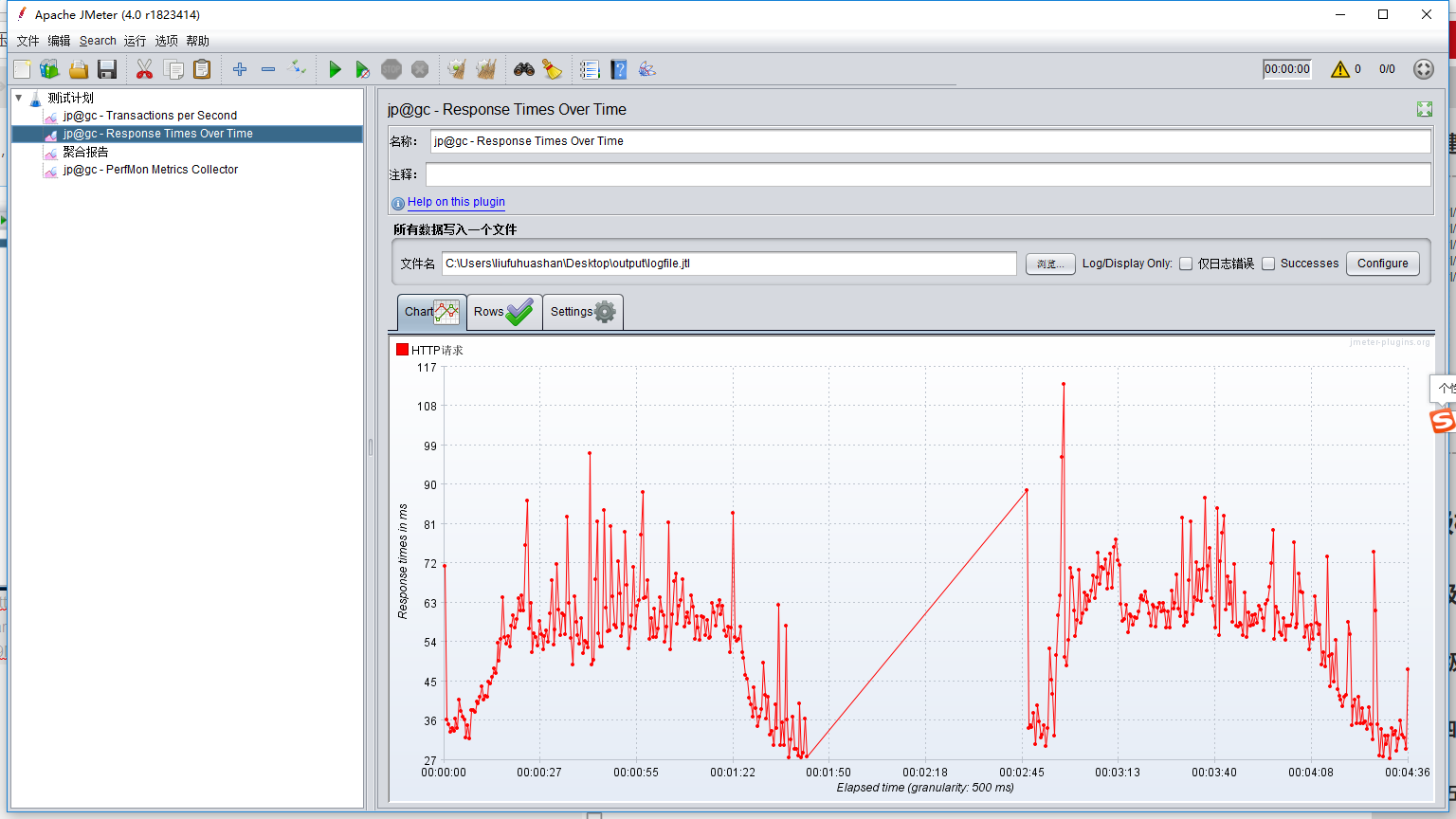The height and width of the screenshot is (819, 1456).
Task: Click the blue info icon beside Help link
Action: (398, 203)
